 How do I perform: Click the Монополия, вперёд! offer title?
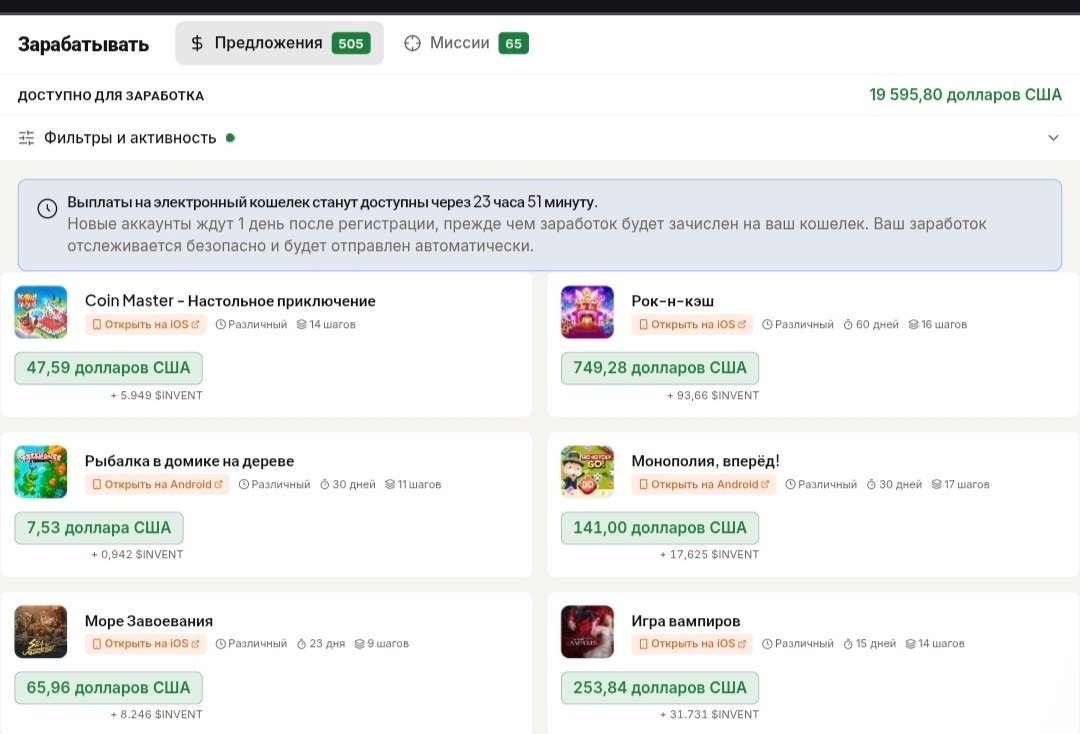(705, 461)
